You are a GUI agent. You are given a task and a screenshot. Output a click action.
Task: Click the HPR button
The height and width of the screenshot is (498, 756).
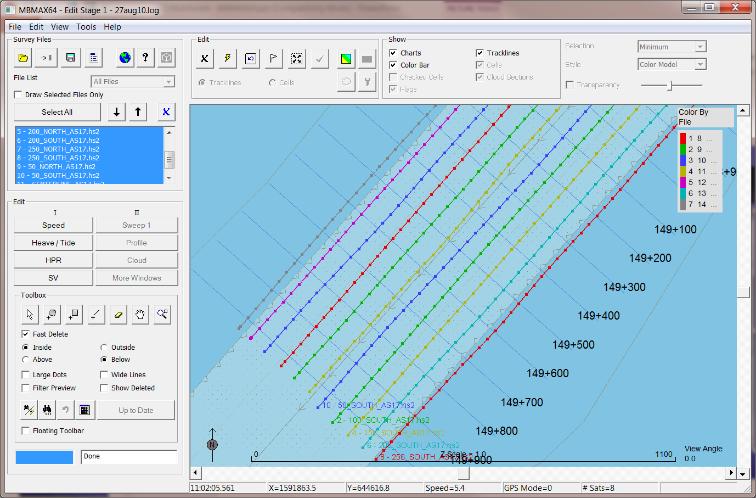53,260
